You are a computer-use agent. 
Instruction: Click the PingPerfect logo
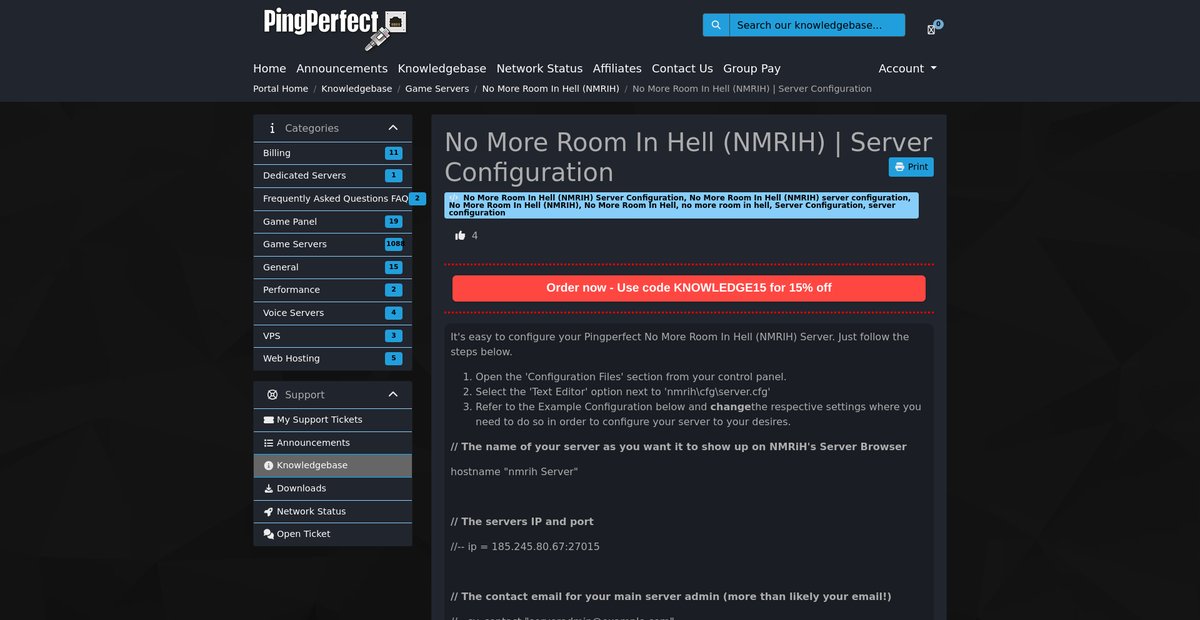click(335, 28)
